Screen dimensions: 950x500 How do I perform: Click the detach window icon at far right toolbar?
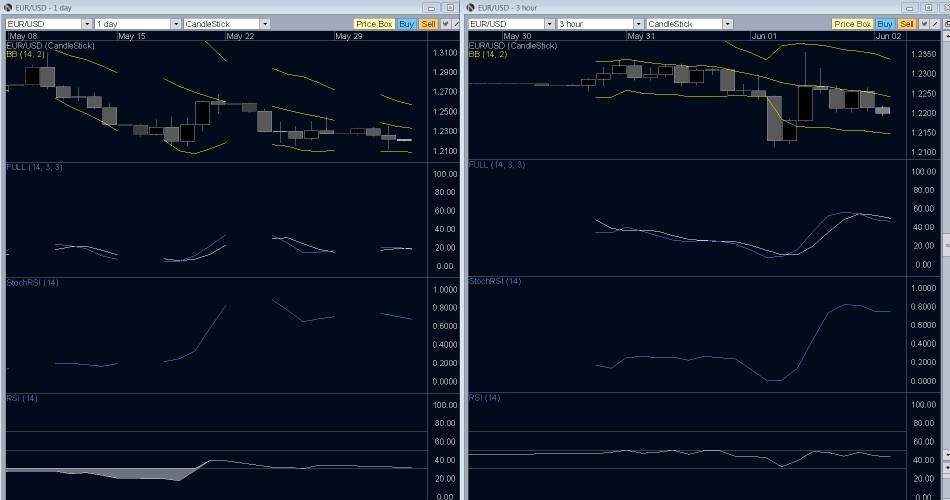pyautogui.click(x=946, y=24)
